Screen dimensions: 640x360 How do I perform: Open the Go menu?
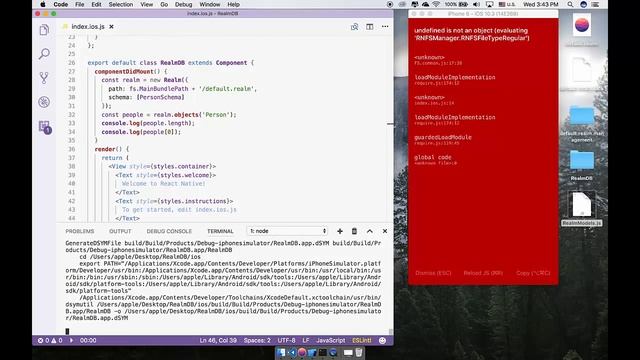click(164, 4)
